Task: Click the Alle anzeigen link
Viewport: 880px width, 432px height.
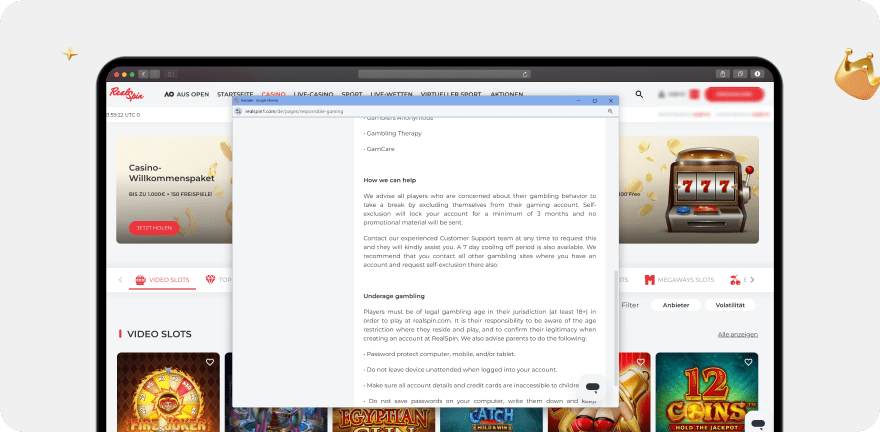Action: click(x=737, y=334)
